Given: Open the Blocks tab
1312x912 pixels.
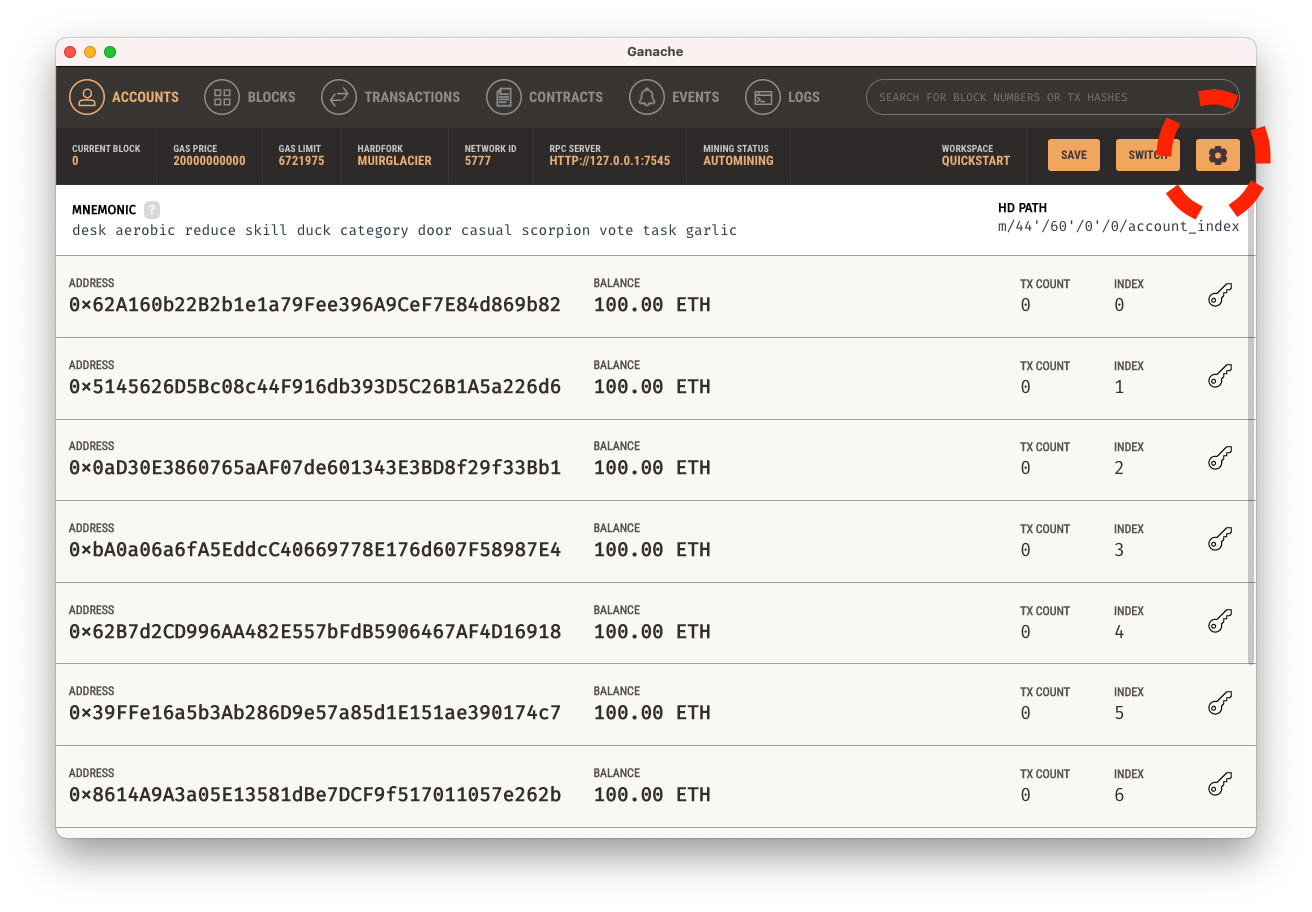Looking at the screenshot, I should 250,97.
